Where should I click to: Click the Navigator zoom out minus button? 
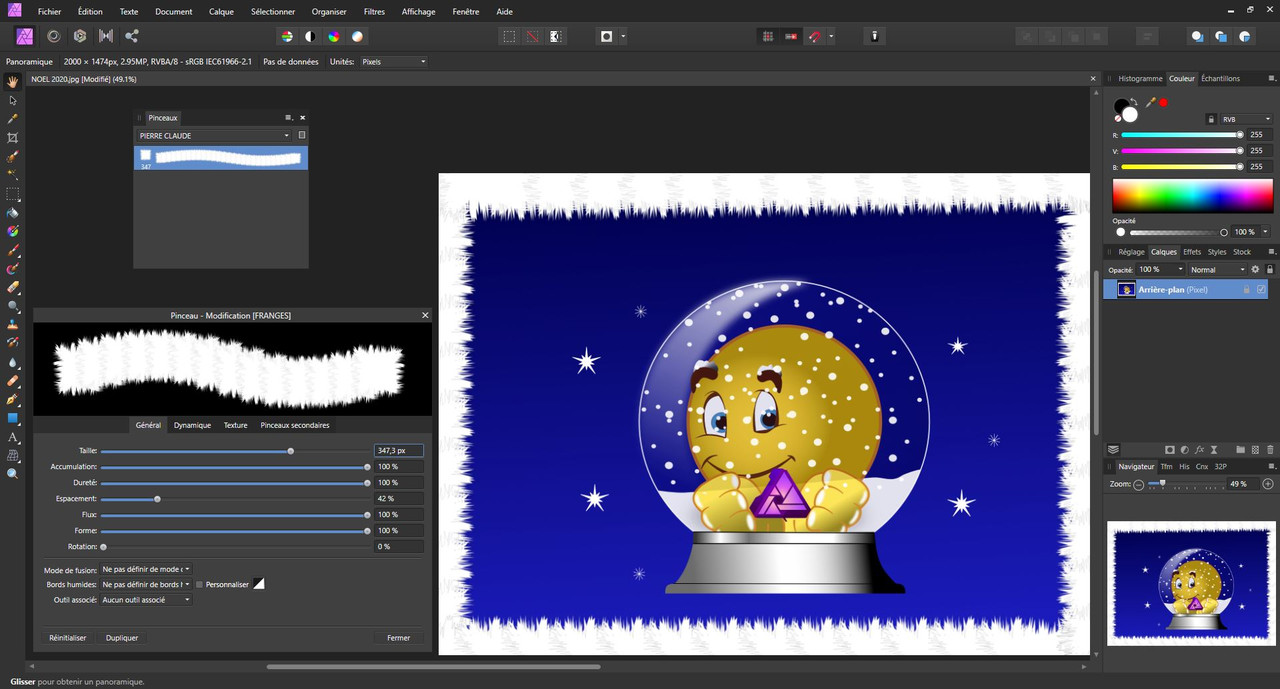point(1138,484)
